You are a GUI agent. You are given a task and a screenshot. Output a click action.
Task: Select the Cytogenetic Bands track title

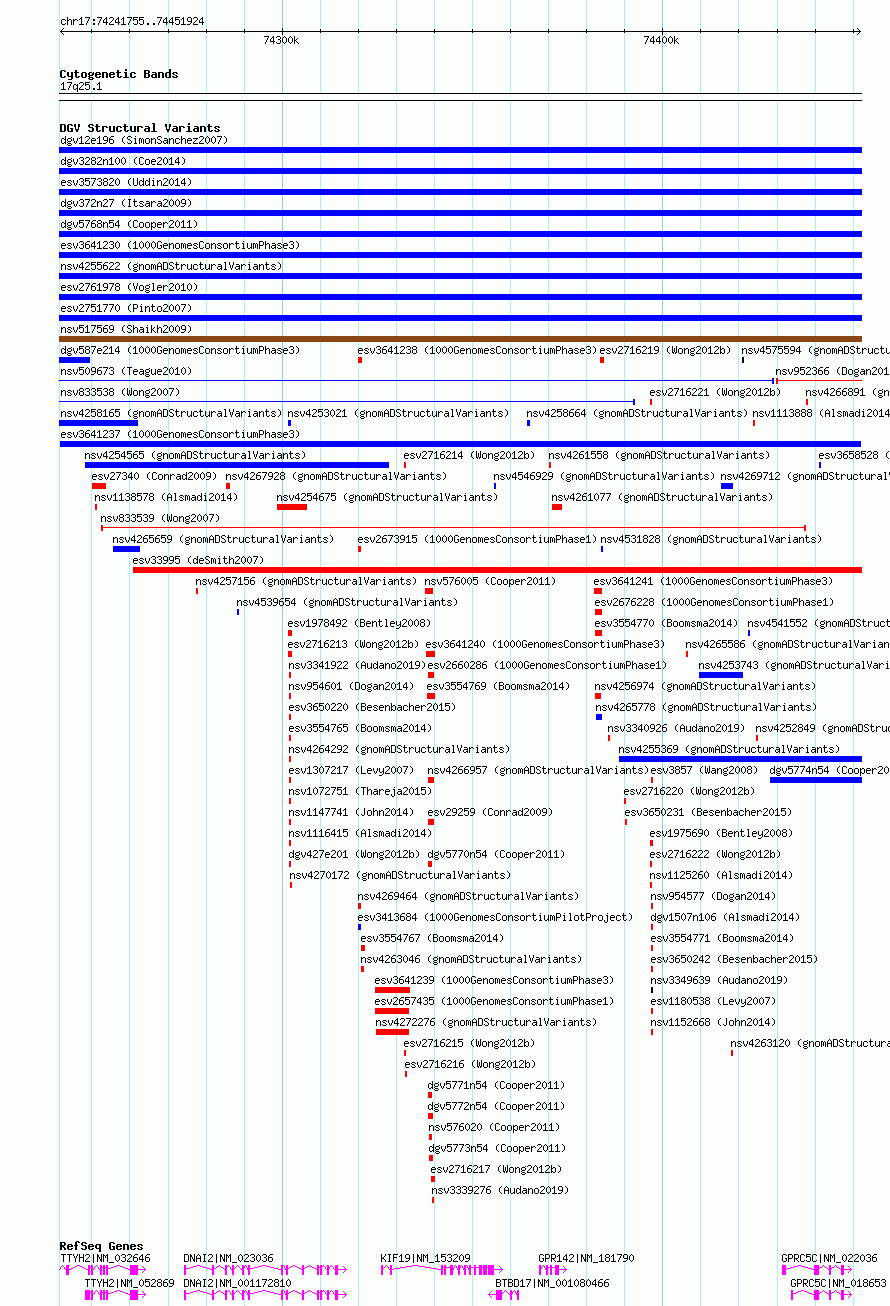pos(119,74)
